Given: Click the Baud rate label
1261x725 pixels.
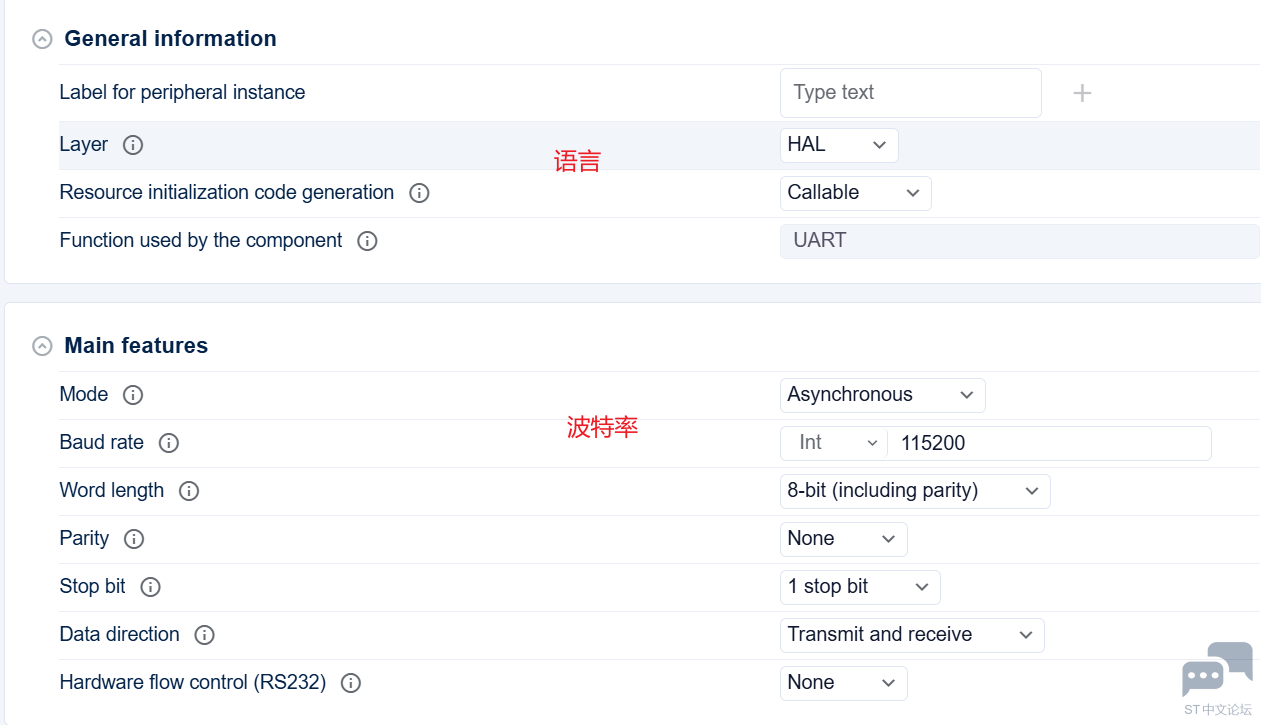Looking at the screenshot, I should point(102,443).
